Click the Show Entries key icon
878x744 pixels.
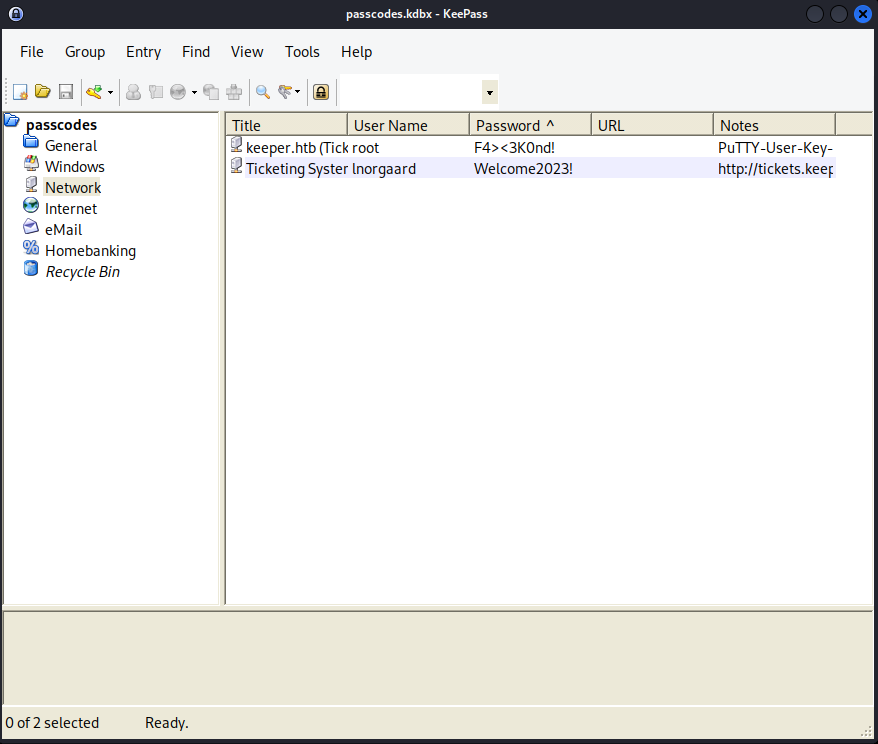tap(284, 92)
